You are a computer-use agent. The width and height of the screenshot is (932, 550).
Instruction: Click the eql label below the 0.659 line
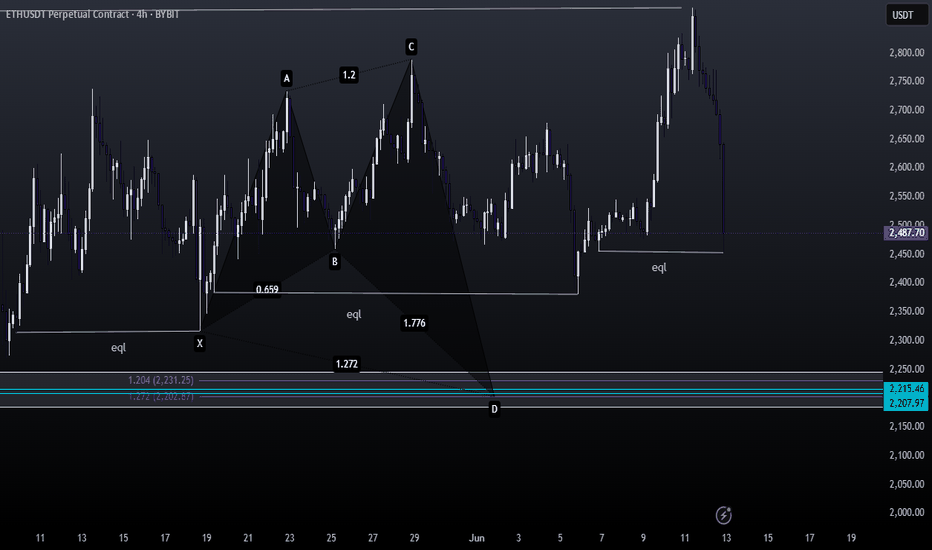coord(354,315)
